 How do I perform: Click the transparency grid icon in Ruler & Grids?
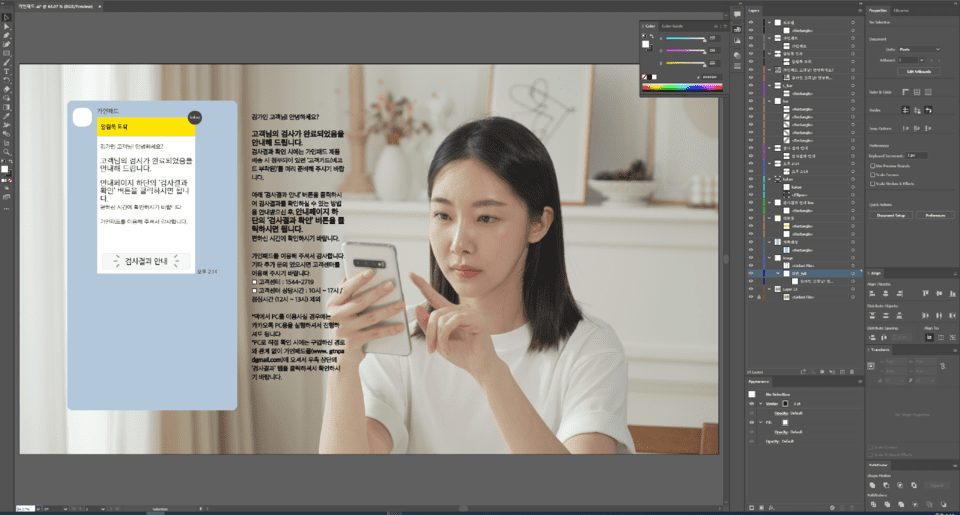coord(928,92)
